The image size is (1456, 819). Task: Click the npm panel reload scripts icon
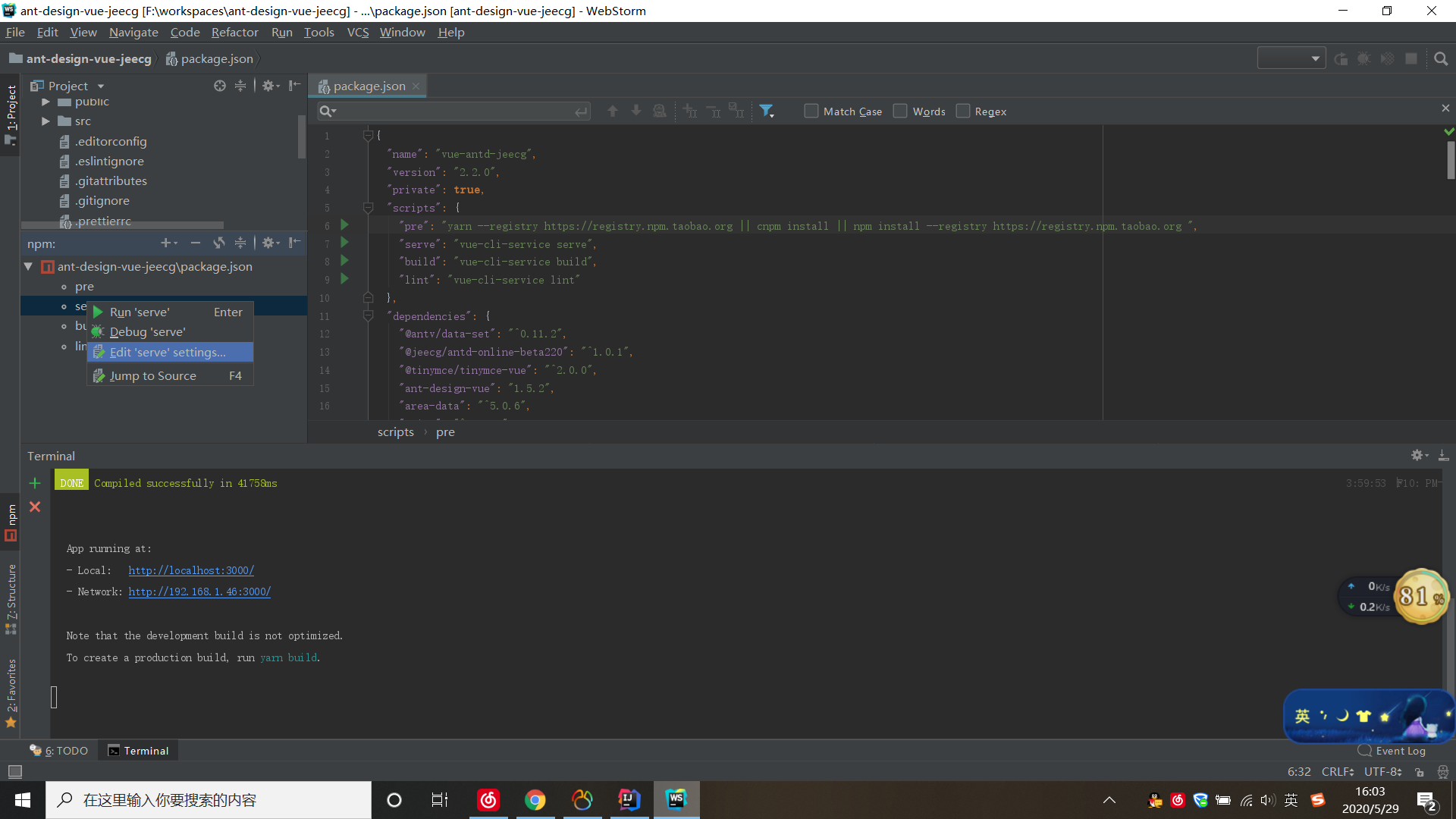pos(218,243)
